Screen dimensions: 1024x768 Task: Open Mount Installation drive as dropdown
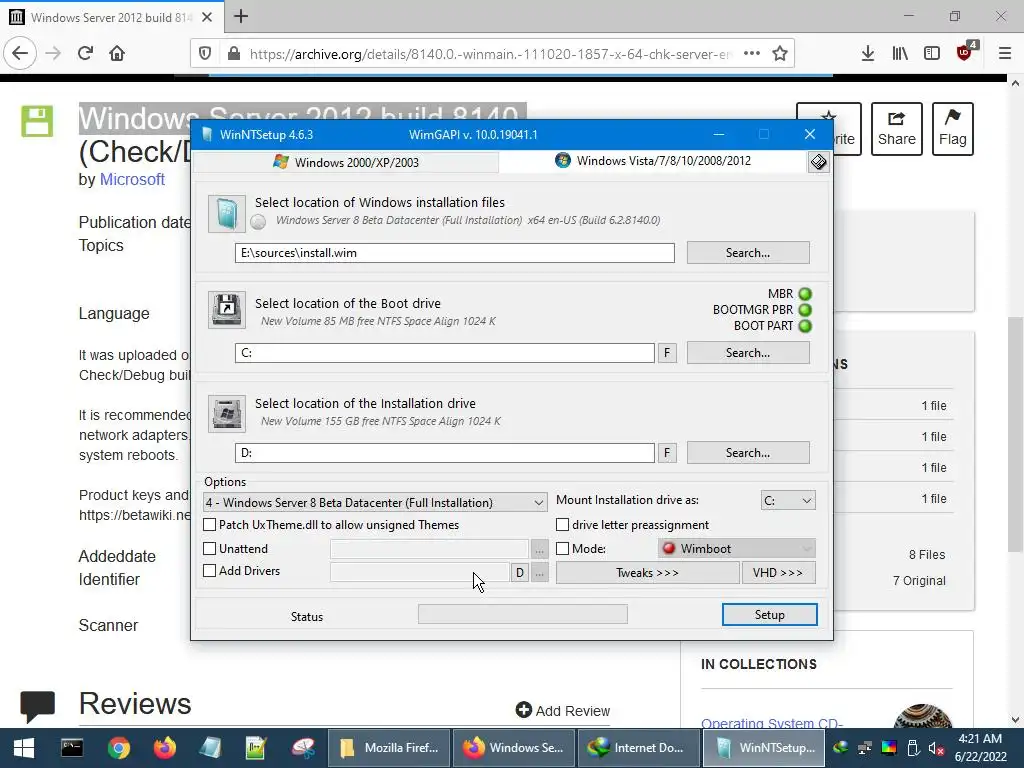[x=788, y=500]
